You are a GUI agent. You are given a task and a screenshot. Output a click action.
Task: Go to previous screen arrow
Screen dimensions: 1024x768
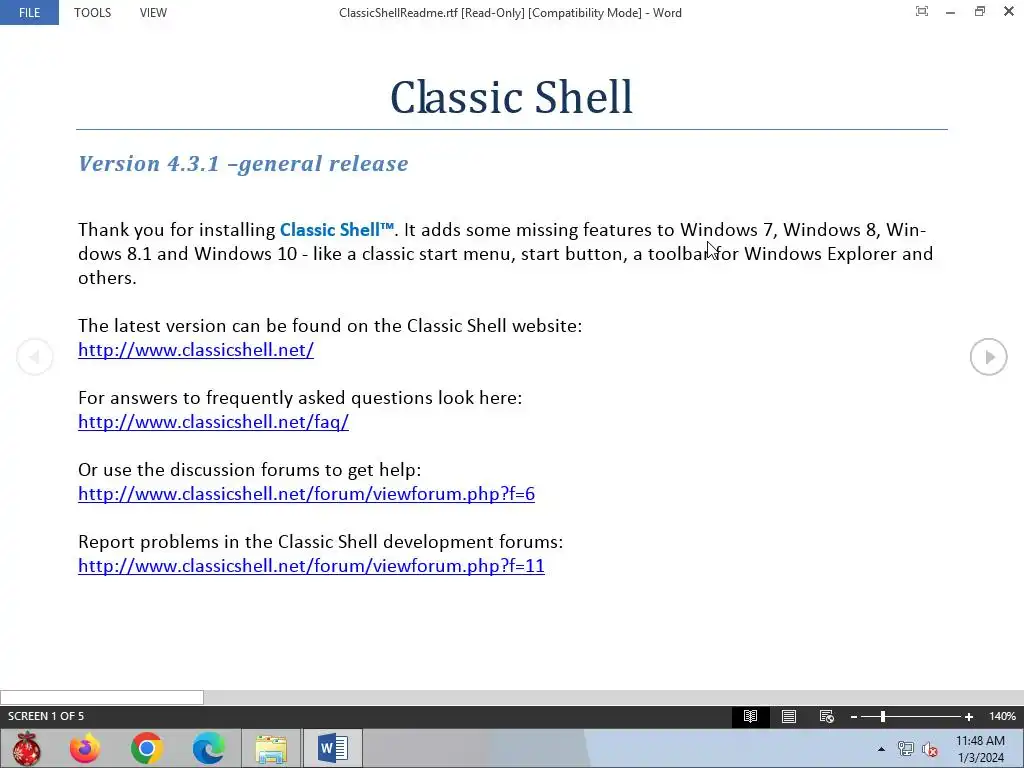click(35, 357)
